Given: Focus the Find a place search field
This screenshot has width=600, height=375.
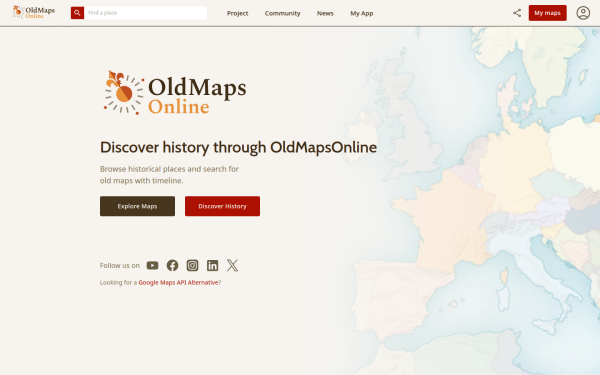Looking at the screenshot, I should click(x=145, y=13).
